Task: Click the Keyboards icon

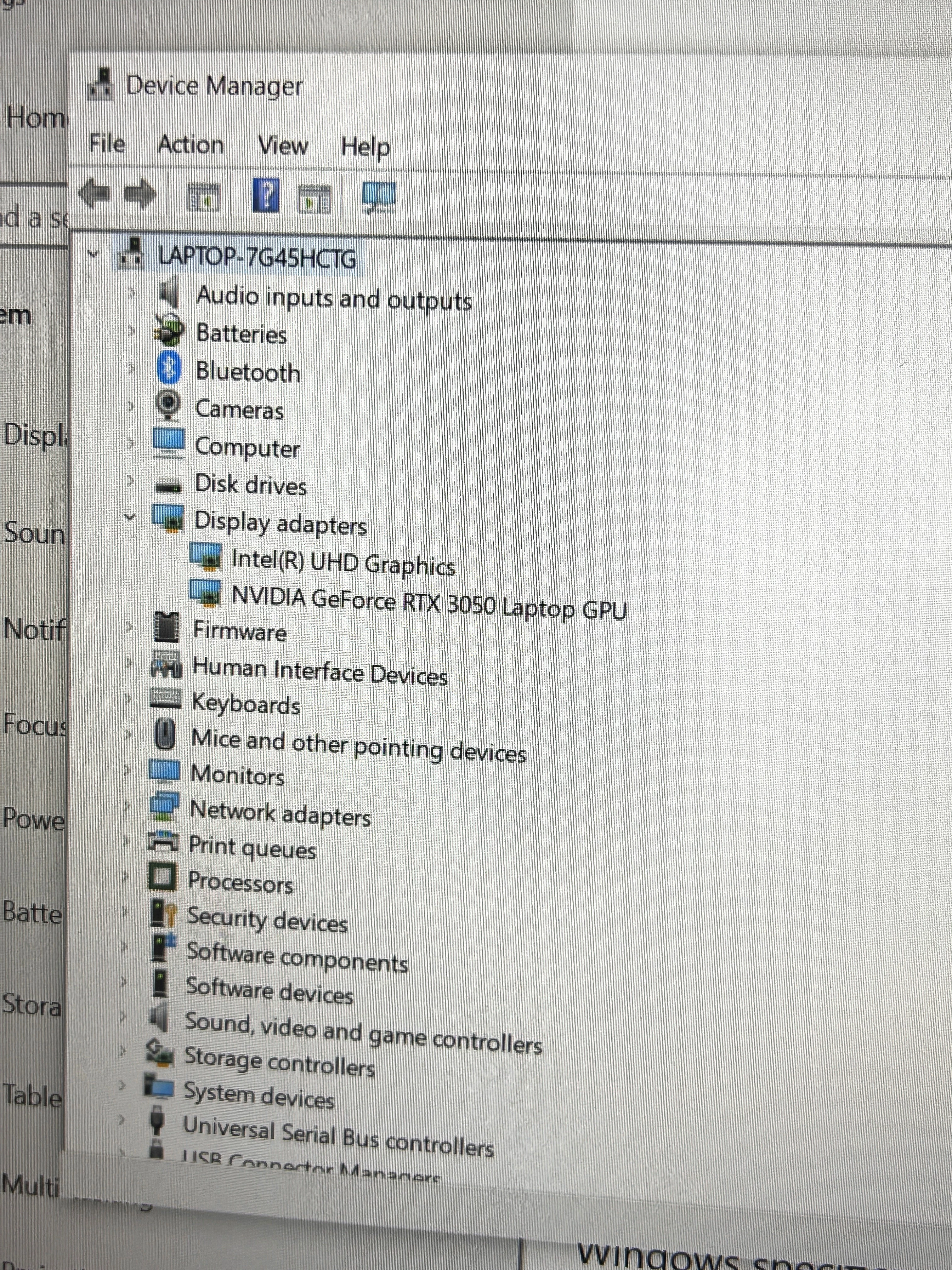Action: (x=166, y=699)
